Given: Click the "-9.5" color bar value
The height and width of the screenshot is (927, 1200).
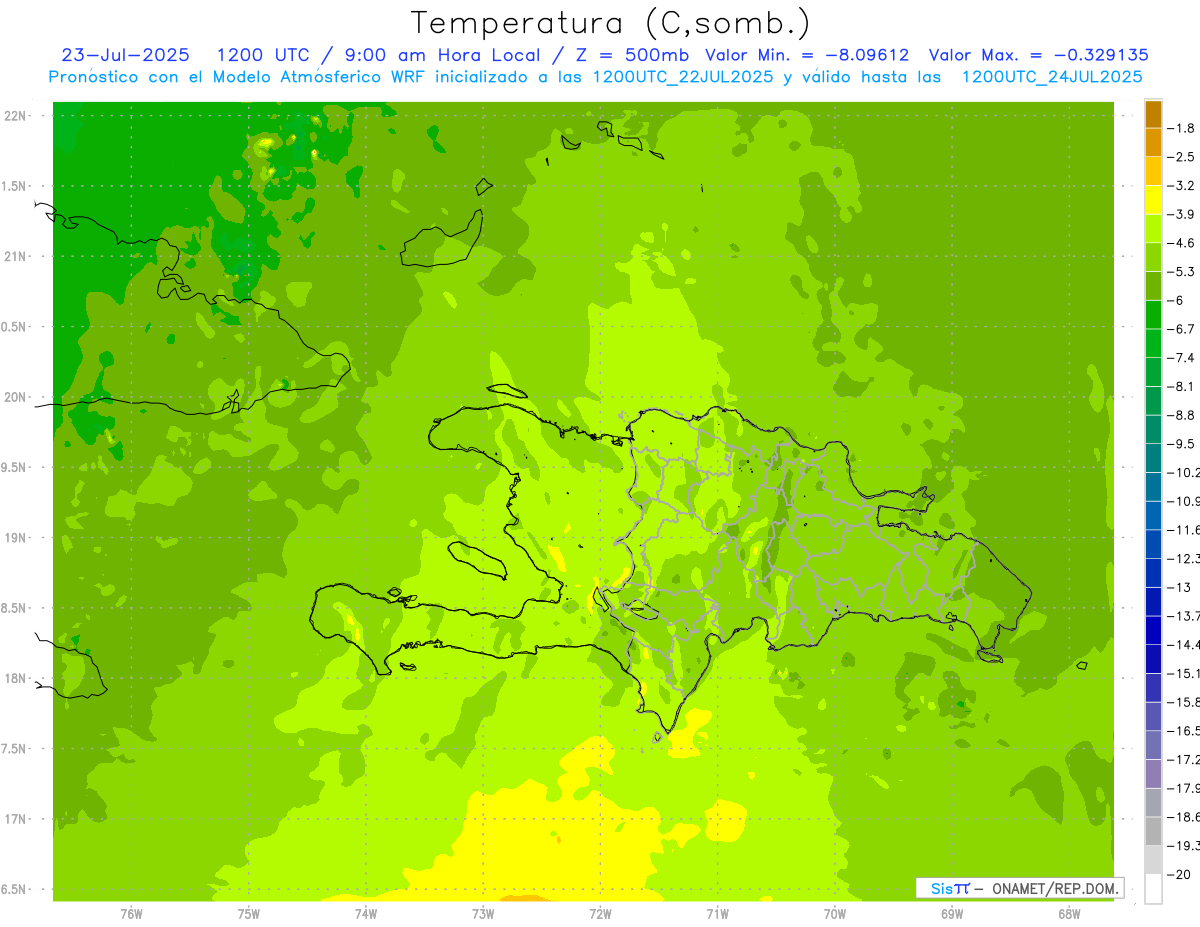Looking at the screenshot, I should 1182,444.
